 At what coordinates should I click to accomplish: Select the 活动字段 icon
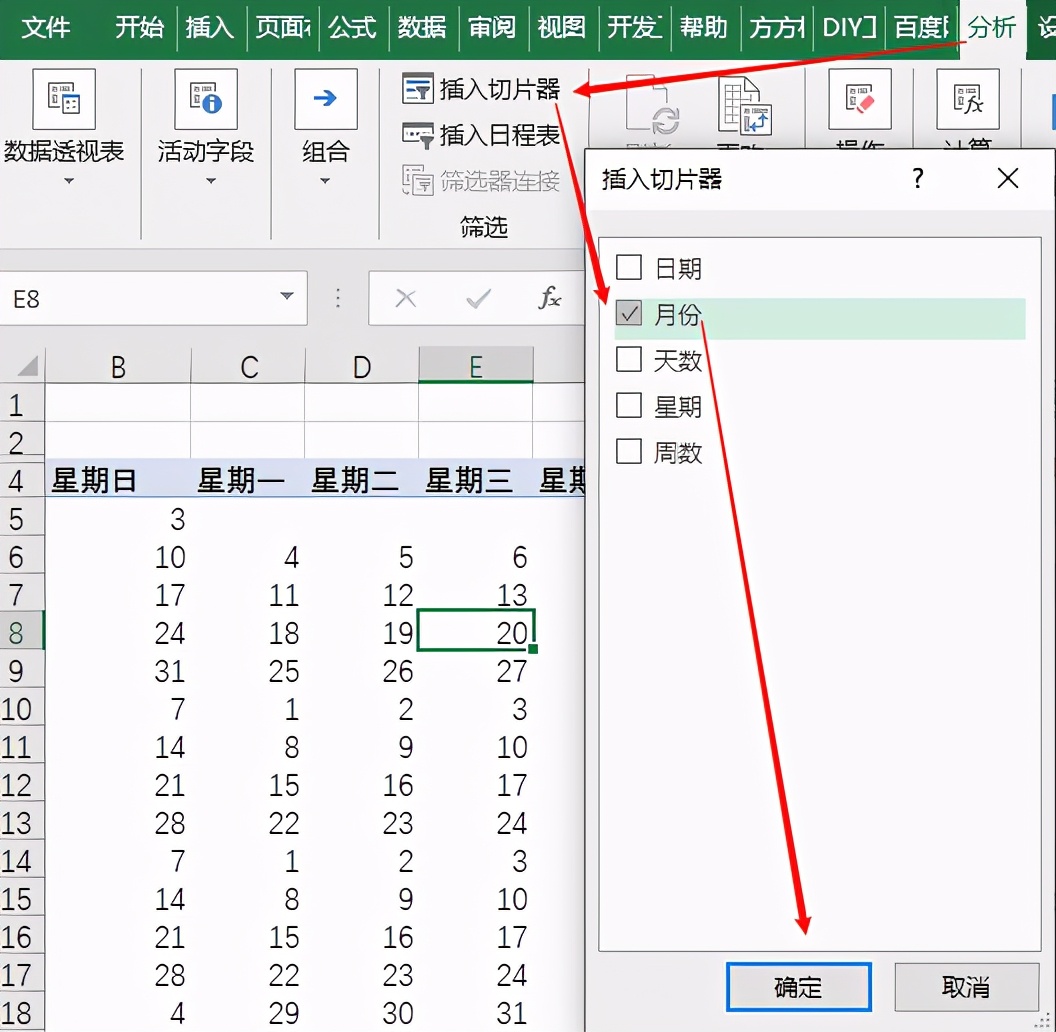click(x=205, y=100)
